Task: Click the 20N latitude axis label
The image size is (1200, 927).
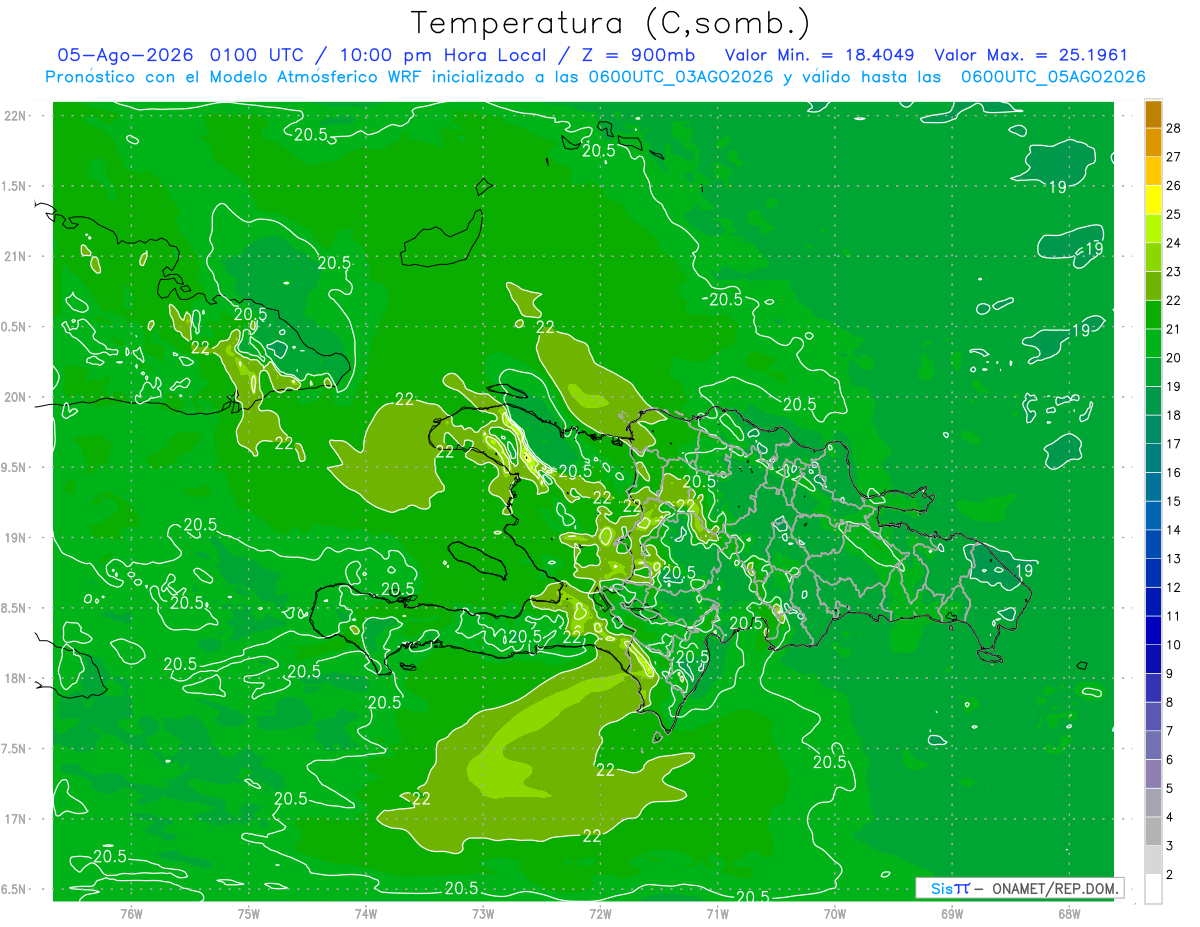Action: pos(16,398)
